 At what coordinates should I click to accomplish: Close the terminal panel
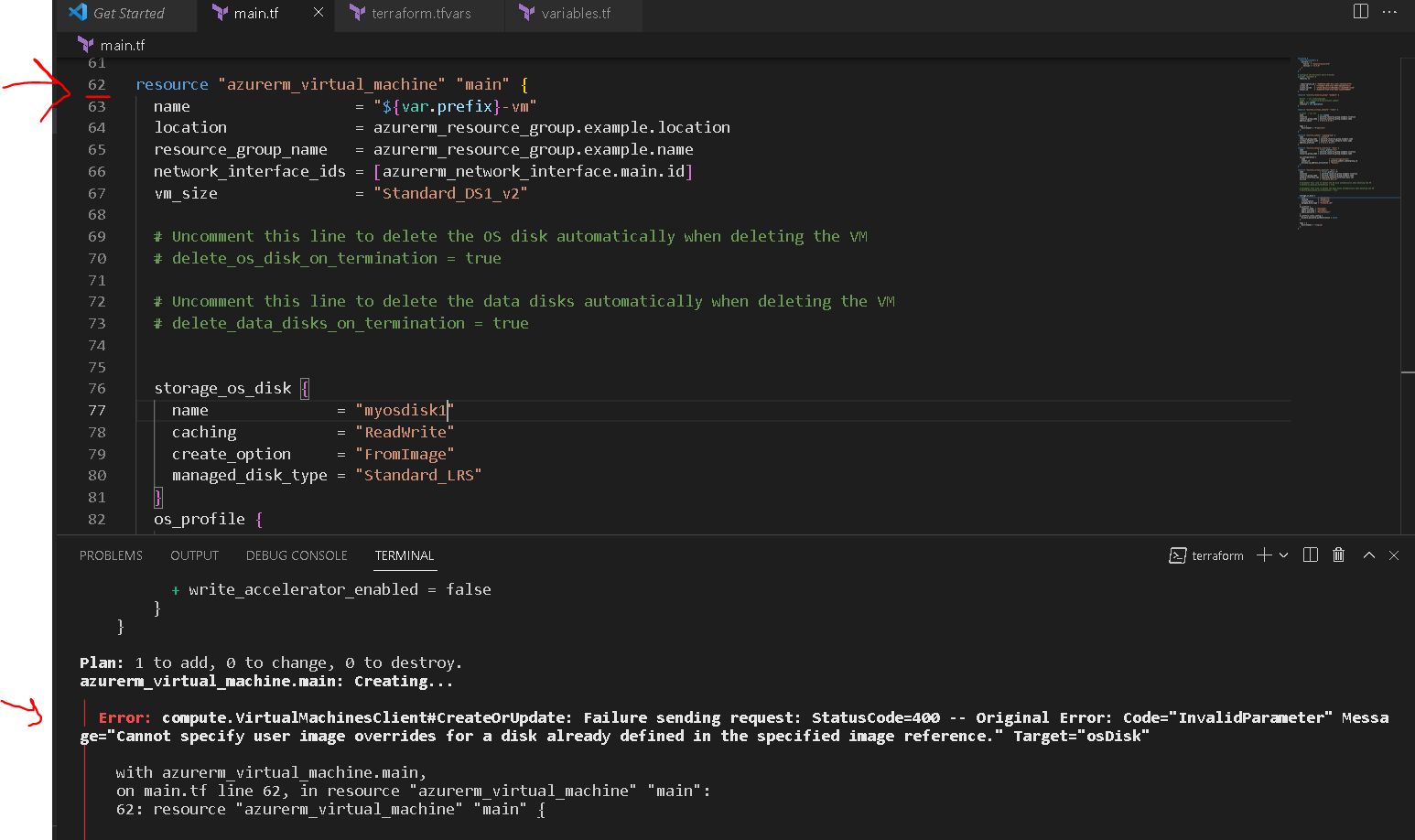click(x=1394, y=555)
